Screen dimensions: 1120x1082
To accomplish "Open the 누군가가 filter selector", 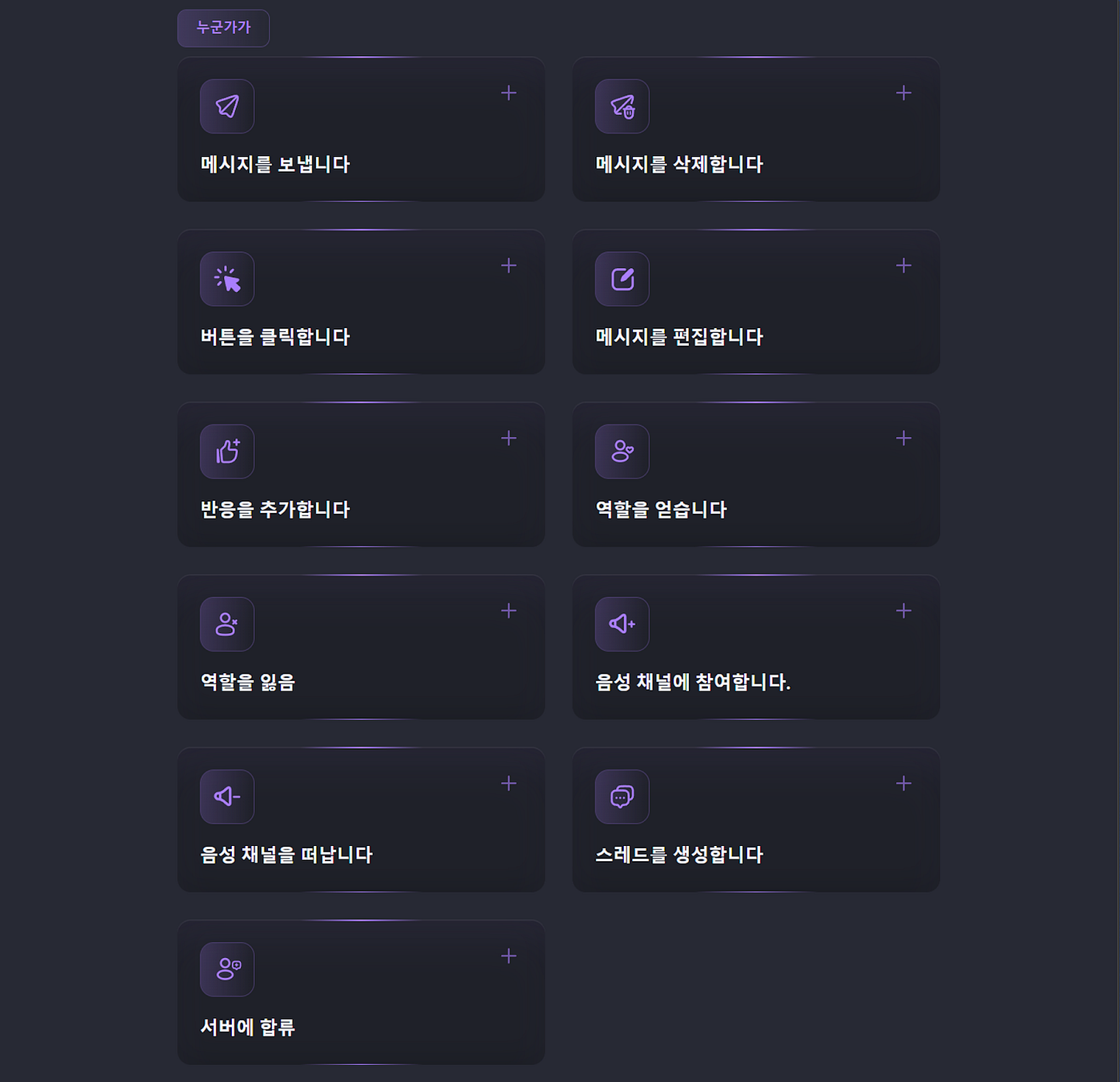I will coord(223,28).
